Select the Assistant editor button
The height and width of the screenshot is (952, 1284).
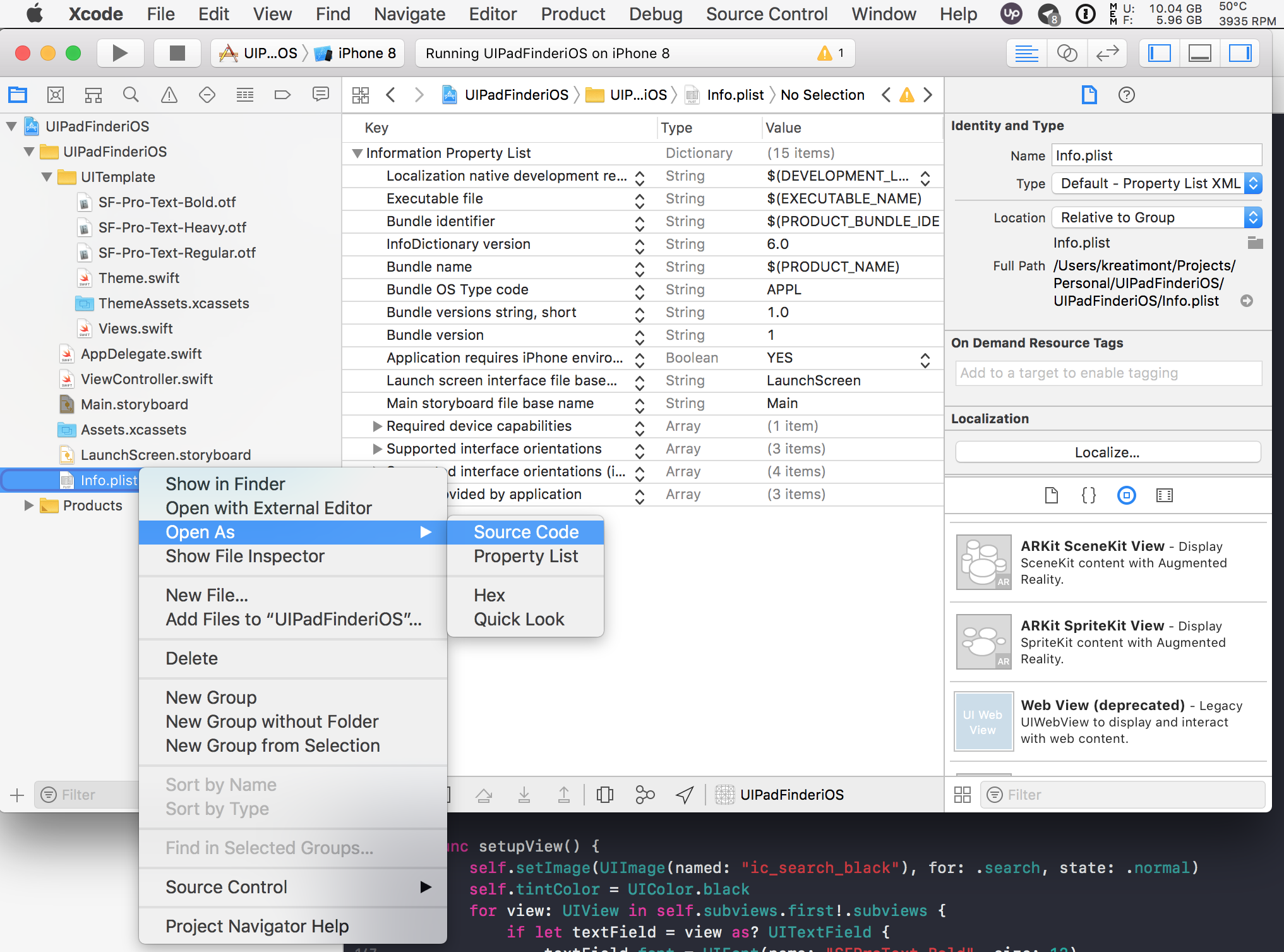point(1067,53)
